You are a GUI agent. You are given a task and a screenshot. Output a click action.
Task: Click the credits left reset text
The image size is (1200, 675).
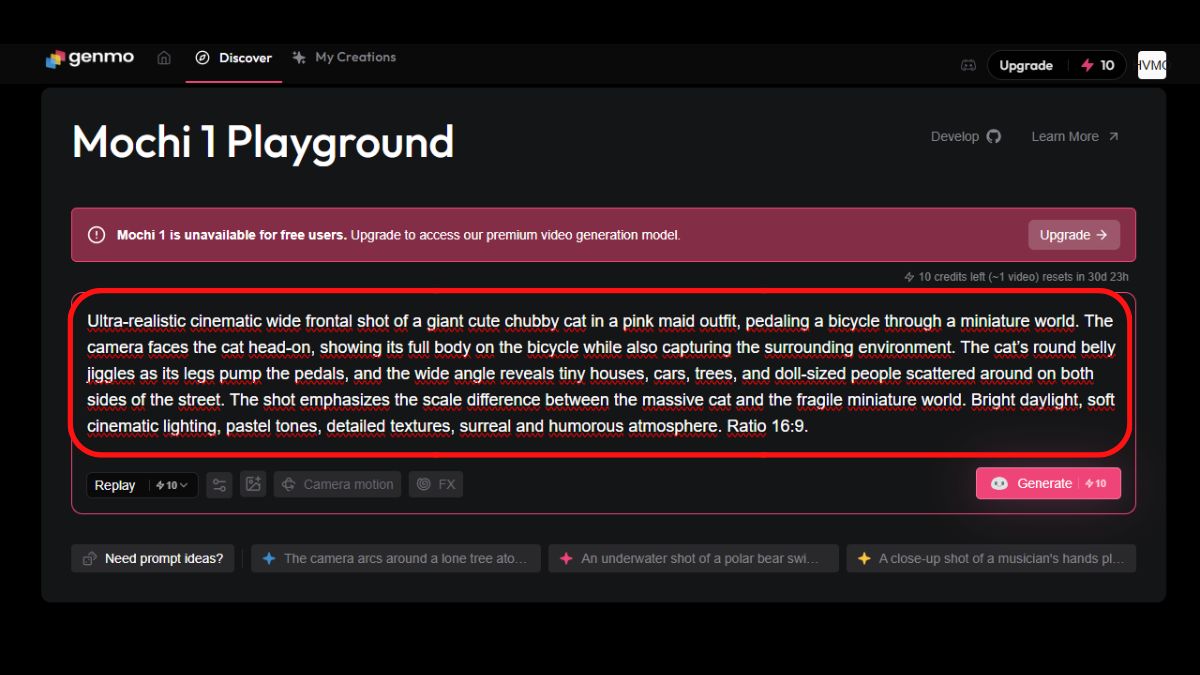point(1017,277)
